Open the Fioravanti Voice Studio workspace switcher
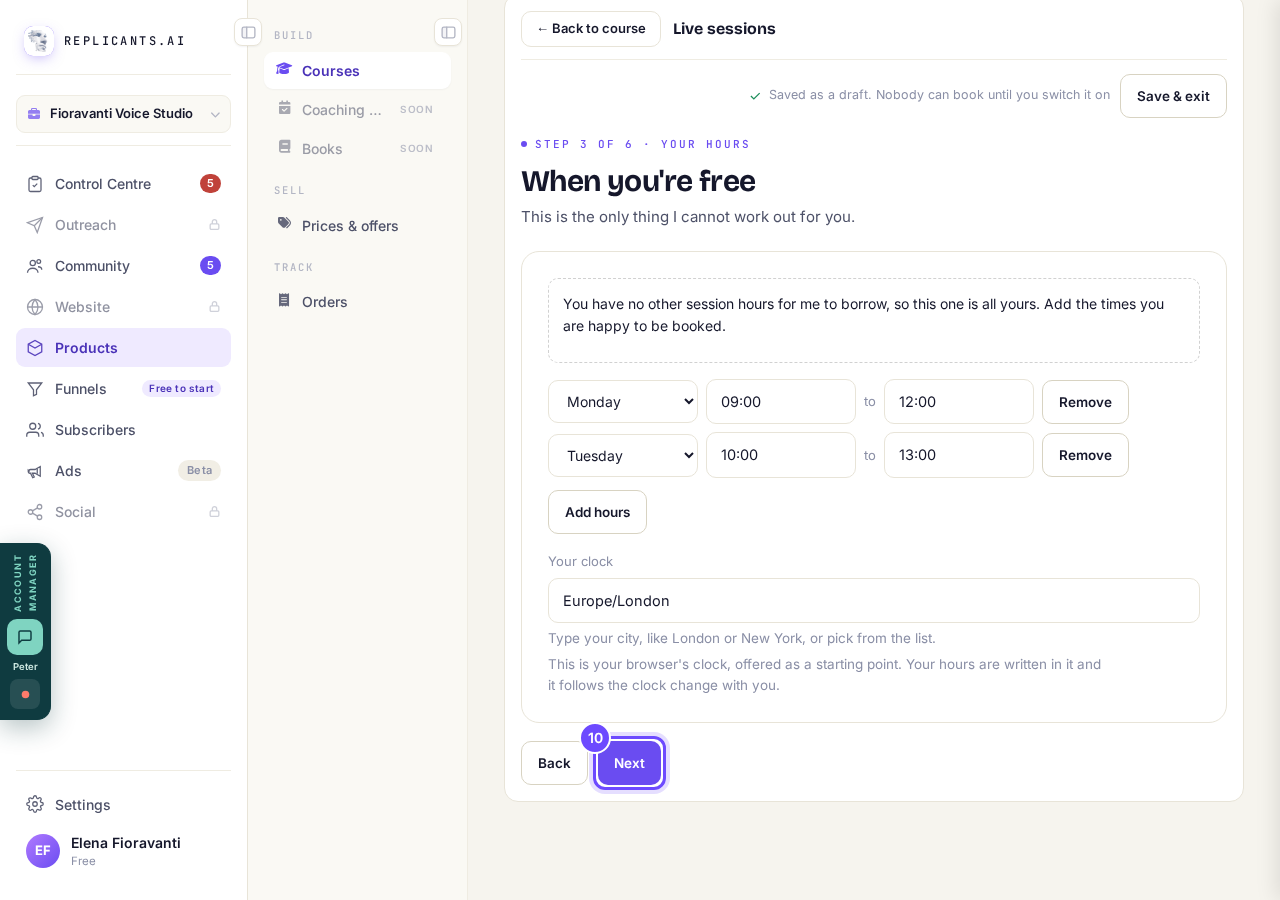The height and width of the screenshot is (900, 1280). (123, 114)
